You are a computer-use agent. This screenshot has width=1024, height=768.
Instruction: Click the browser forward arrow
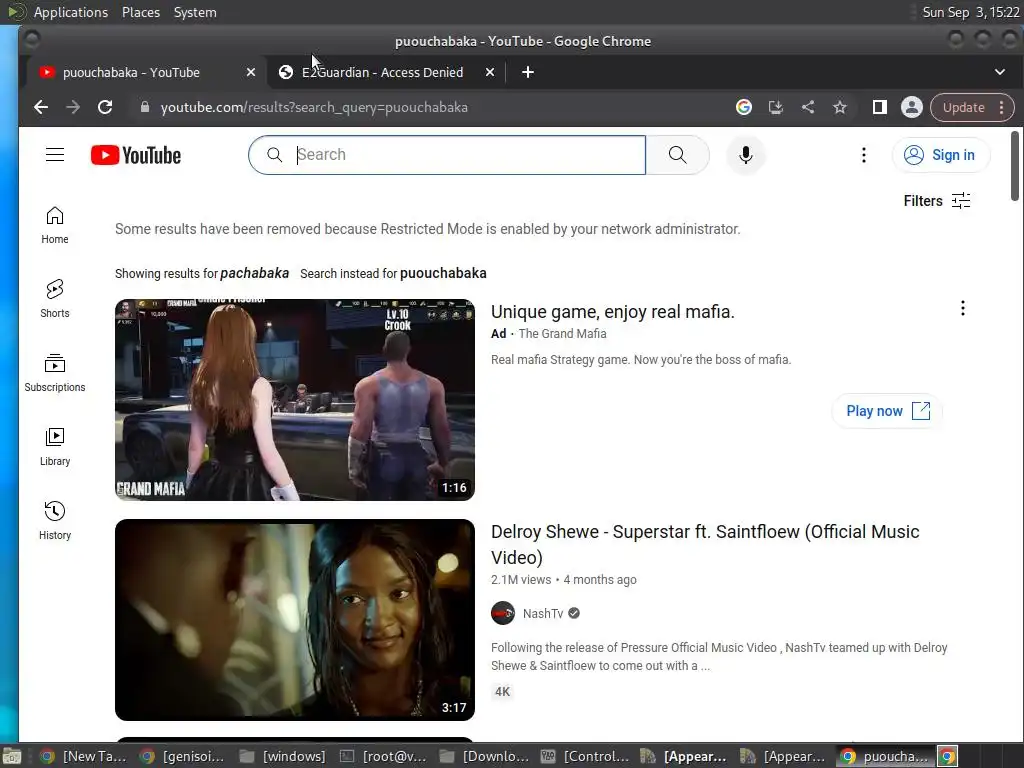click(72, 107)
